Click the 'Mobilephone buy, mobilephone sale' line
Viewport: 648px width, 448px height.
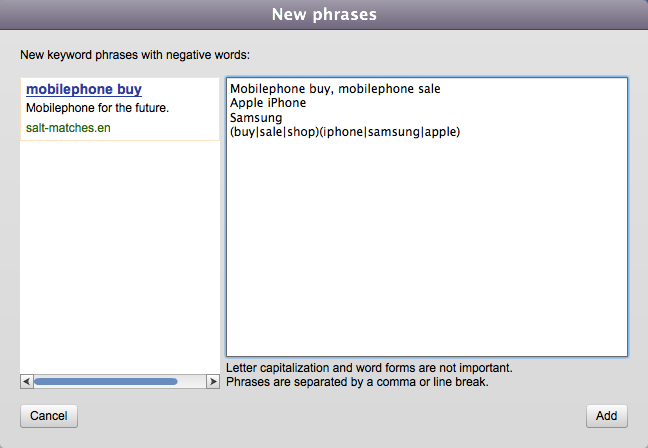335,88
